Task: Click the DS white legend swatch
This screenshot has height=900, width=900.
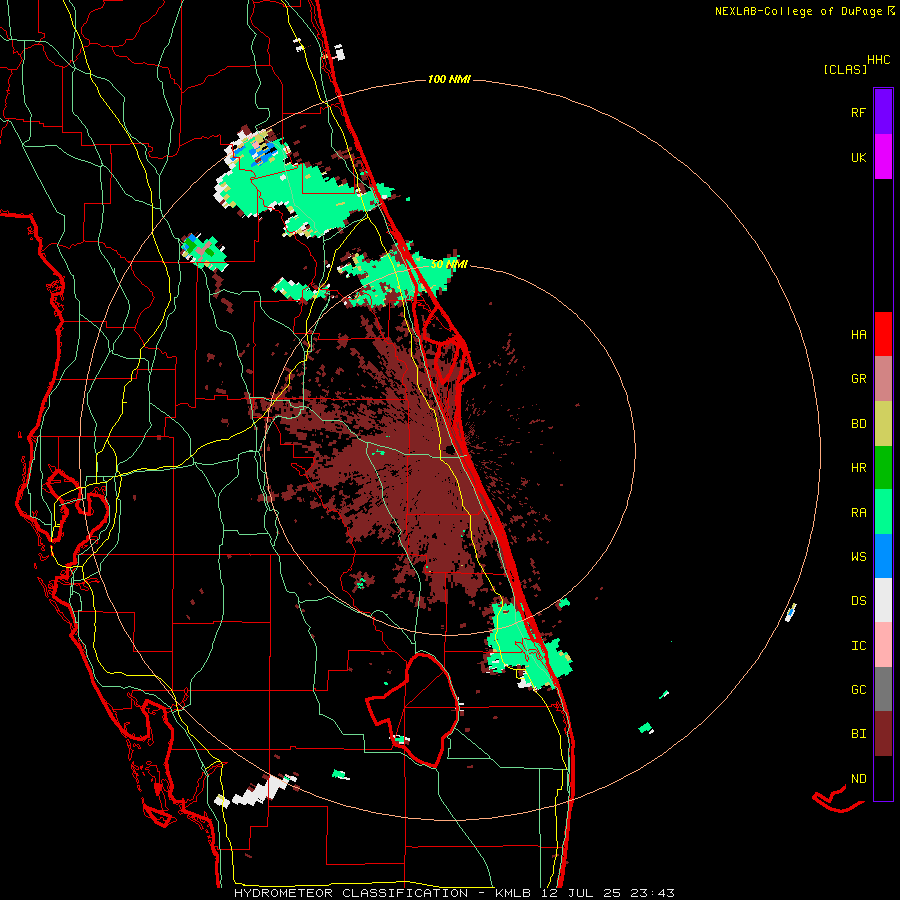Action: point(883,600)
